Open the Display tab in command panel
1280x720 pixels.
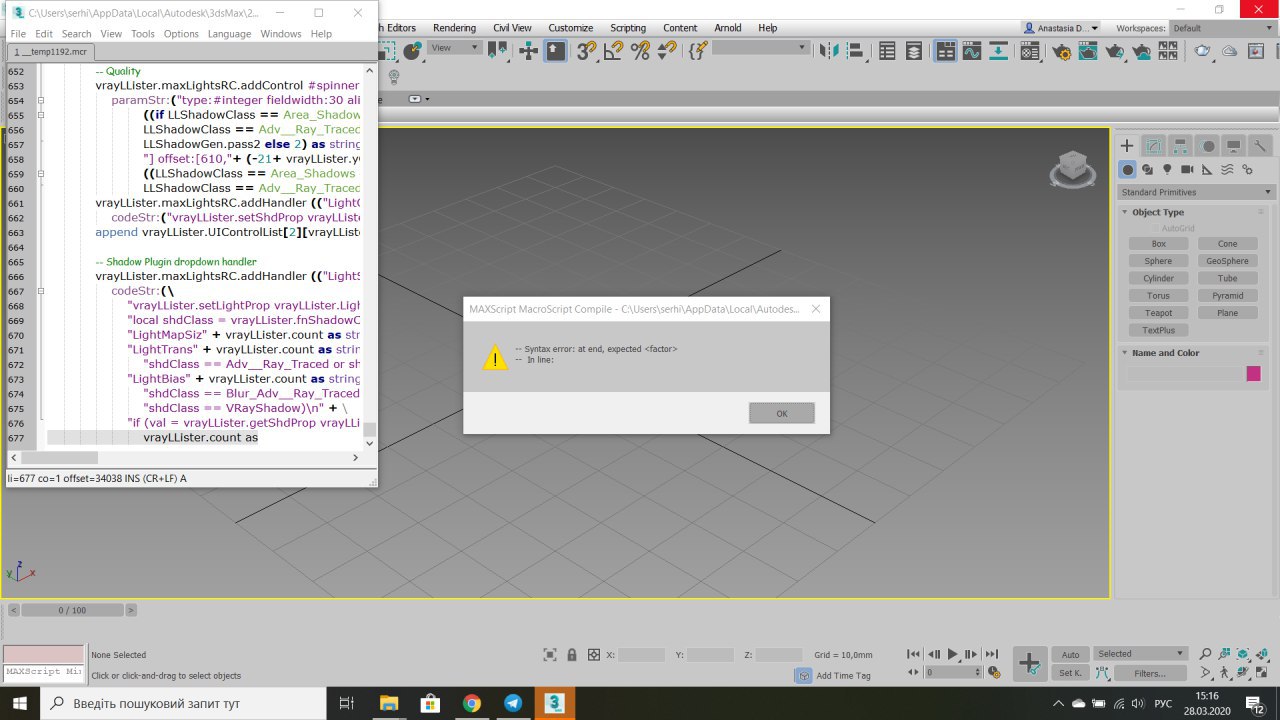tap(1234, 146)
